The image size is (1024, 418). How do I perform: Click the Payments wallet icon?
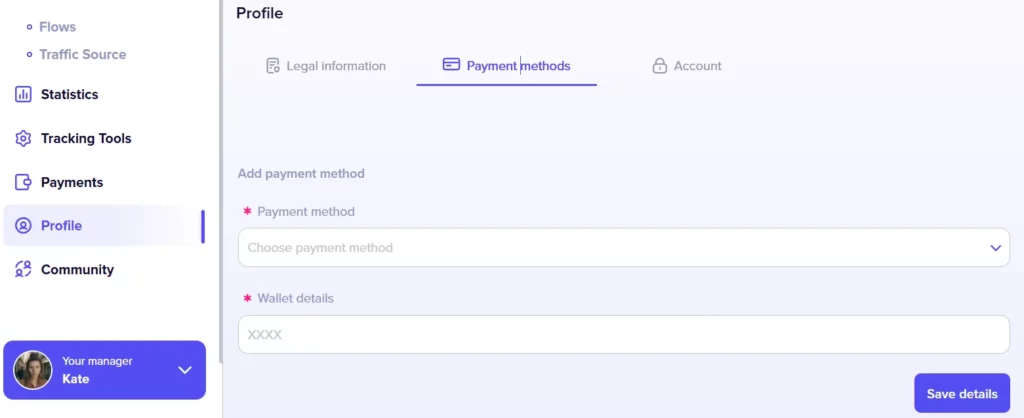[x=23, y=182]
